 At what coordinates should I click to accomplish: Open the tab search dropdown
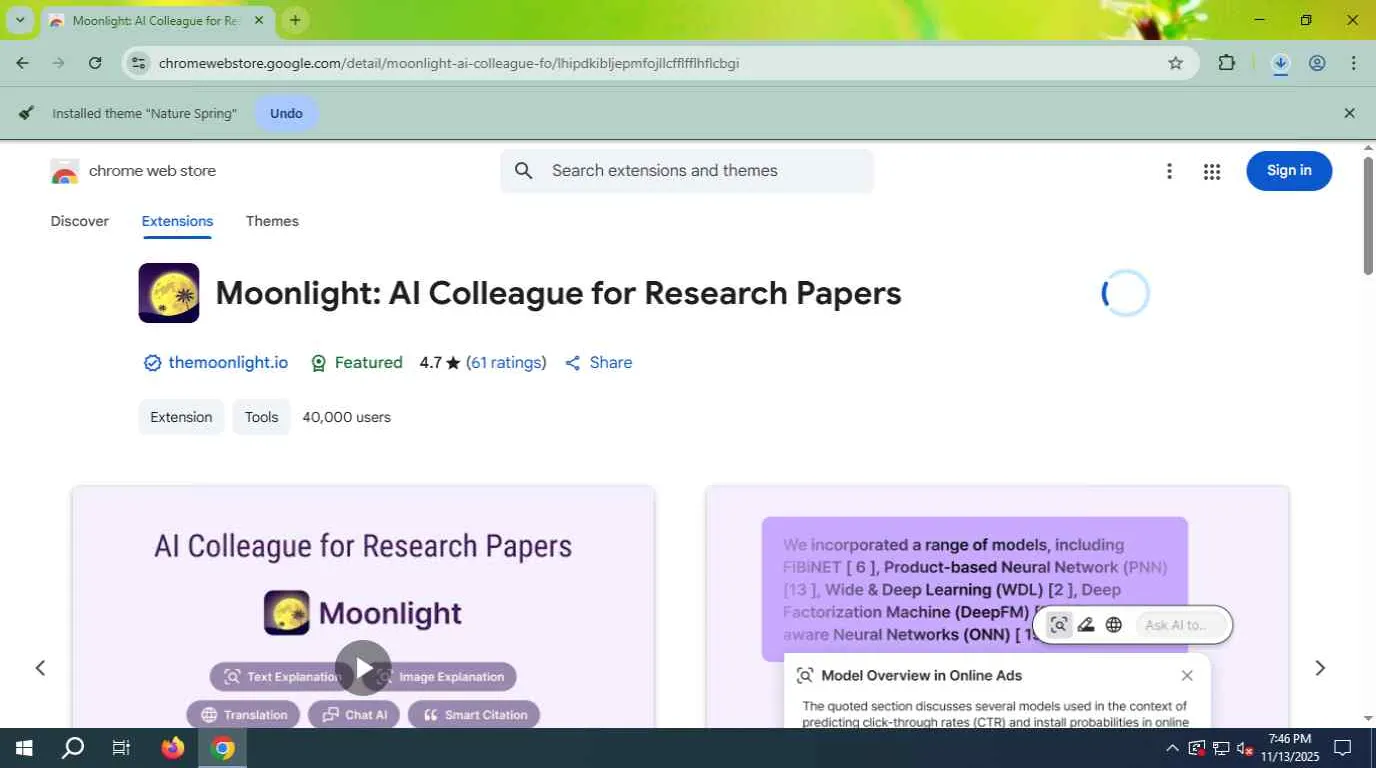point(20,20)
